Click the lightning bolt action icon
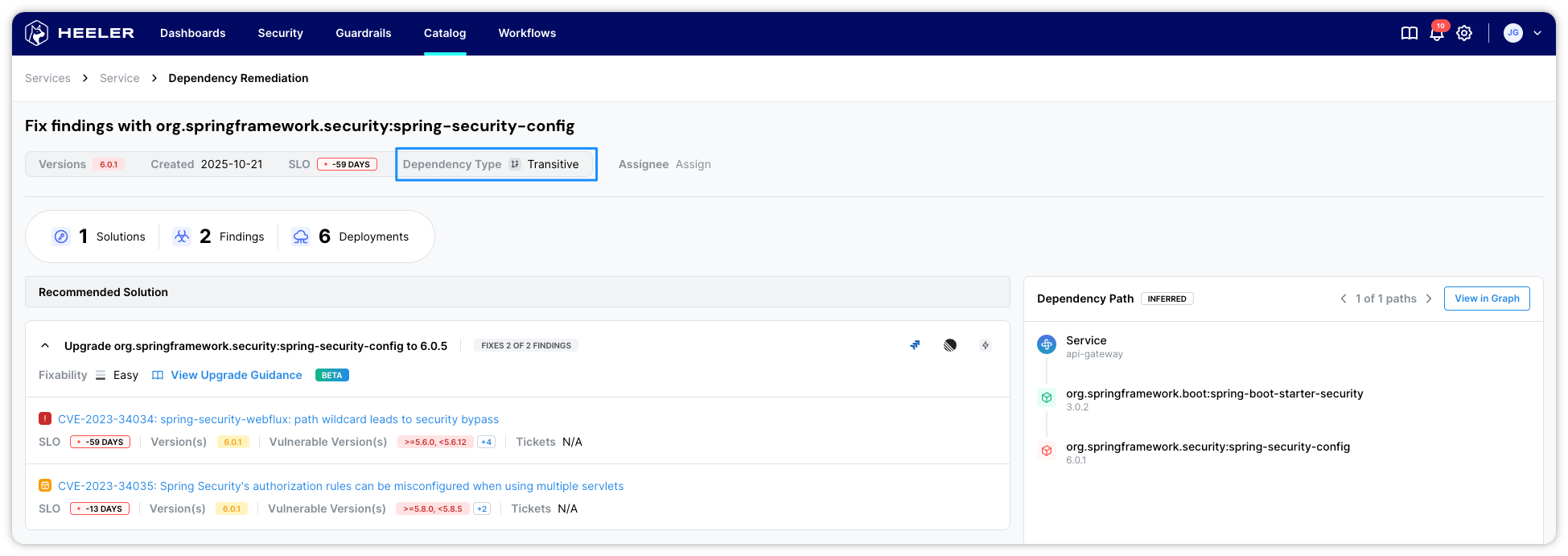The image size is (1568, 556). pos(986,345)
